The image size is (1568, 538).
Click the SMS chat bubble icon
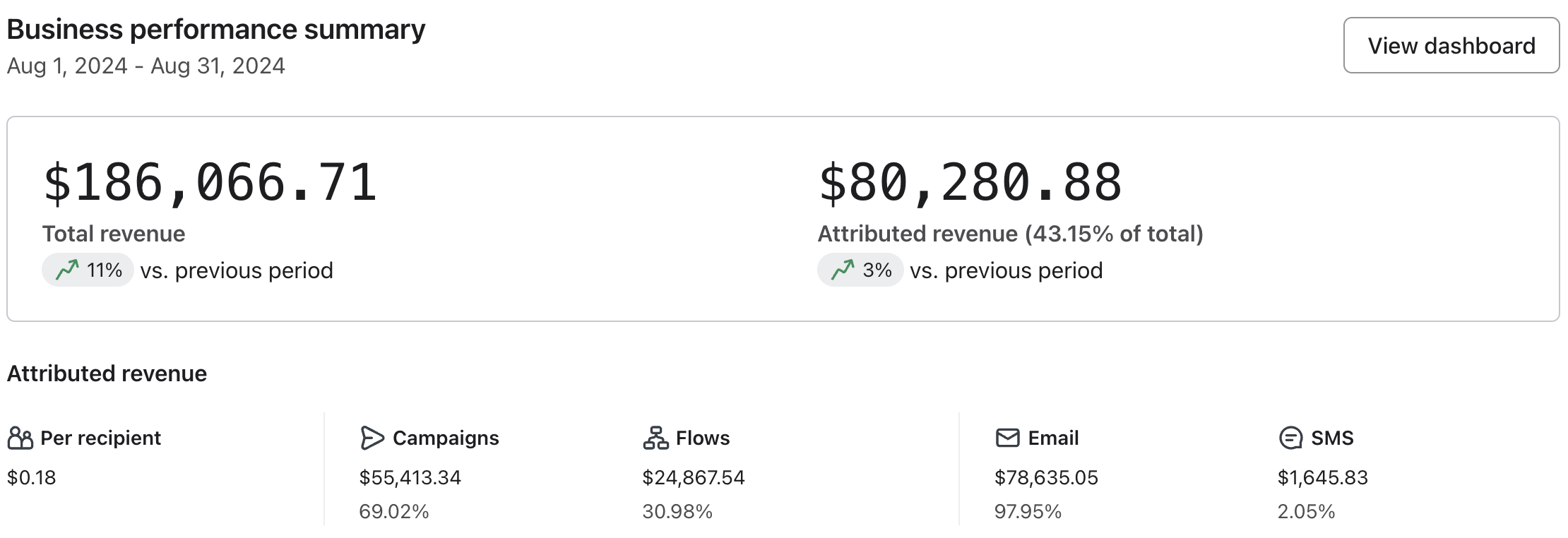point(1290,438)
